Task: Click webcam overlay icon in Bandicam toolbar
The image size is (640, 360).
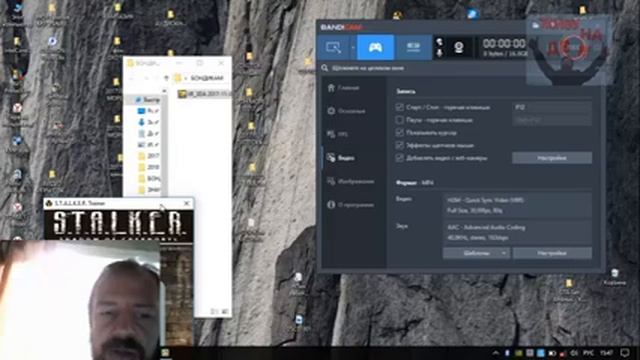Action: tap(459, 47)
